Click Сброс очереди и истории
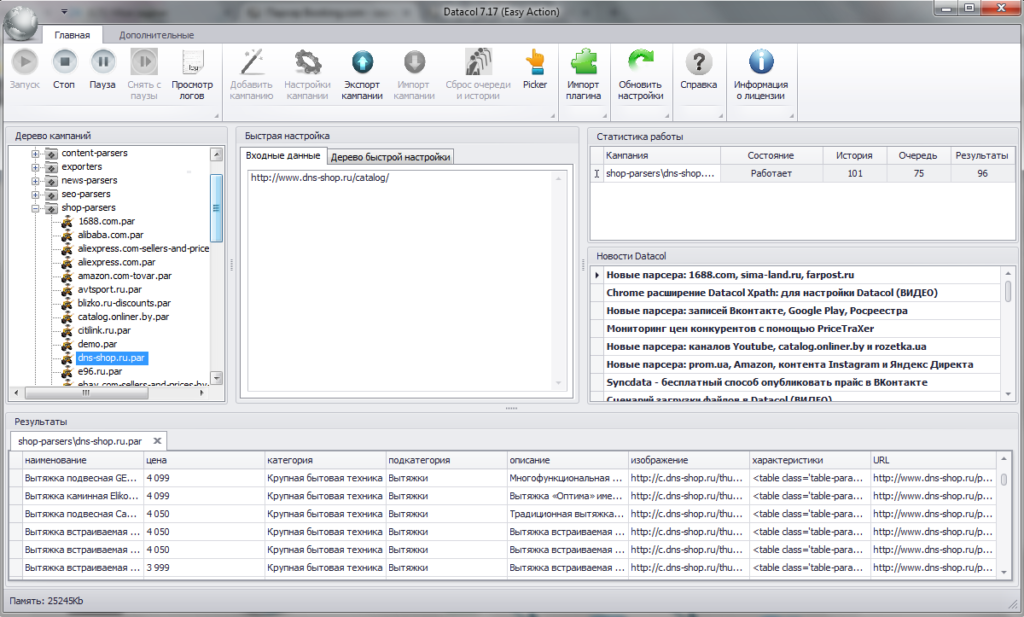The width and height of the screenshot is (1024, 617). coord(478,74)
